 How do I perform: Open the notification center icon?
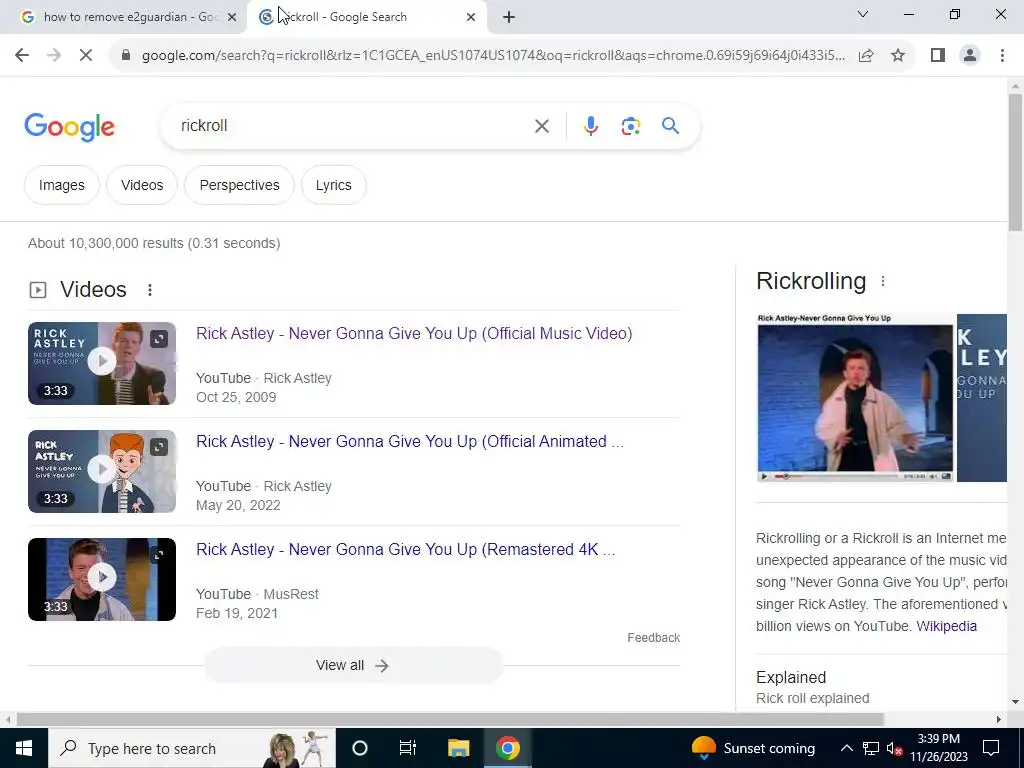pos(991,748)
